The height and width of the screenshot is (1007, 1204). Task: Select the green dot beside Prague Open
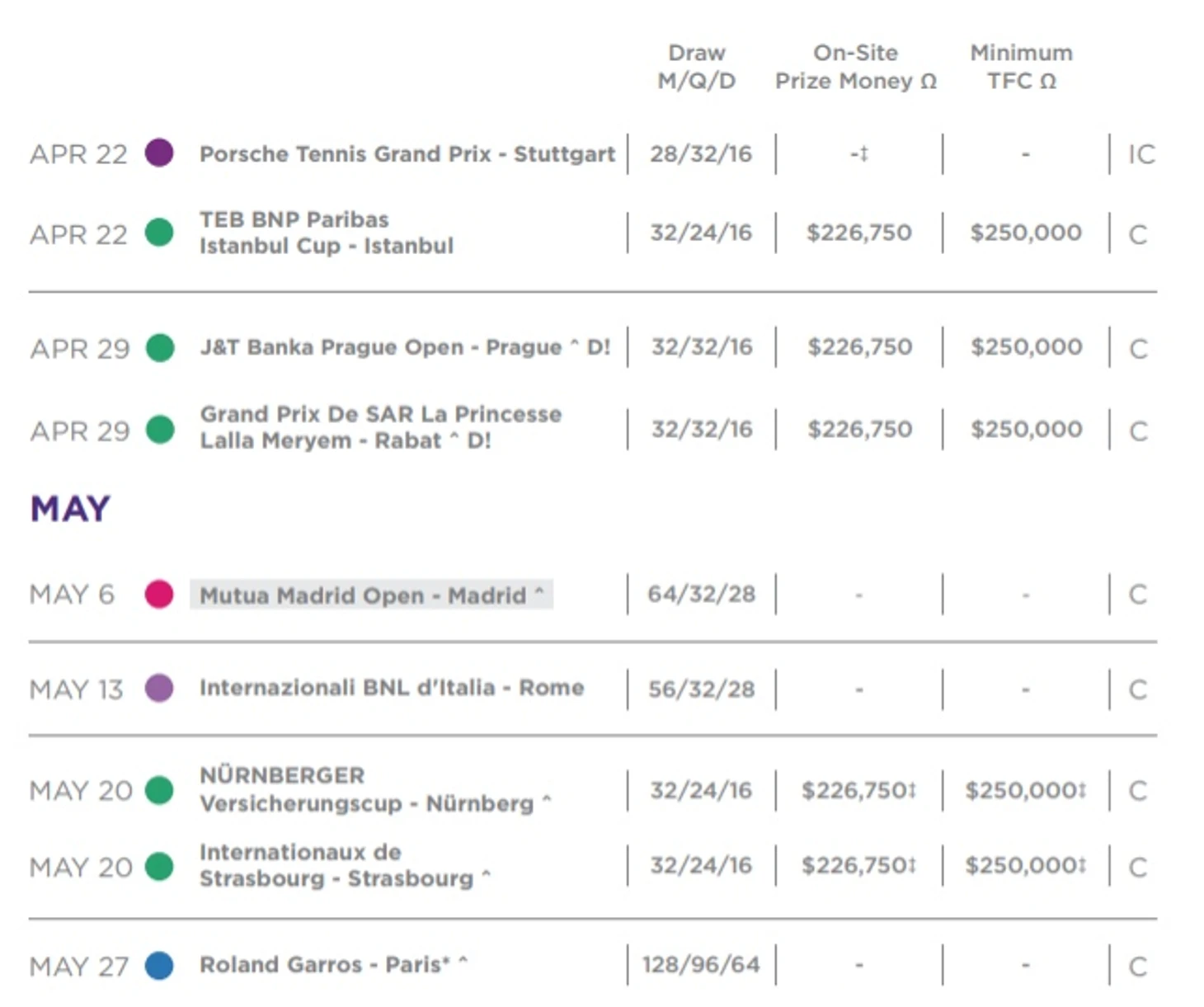(160, 347)
